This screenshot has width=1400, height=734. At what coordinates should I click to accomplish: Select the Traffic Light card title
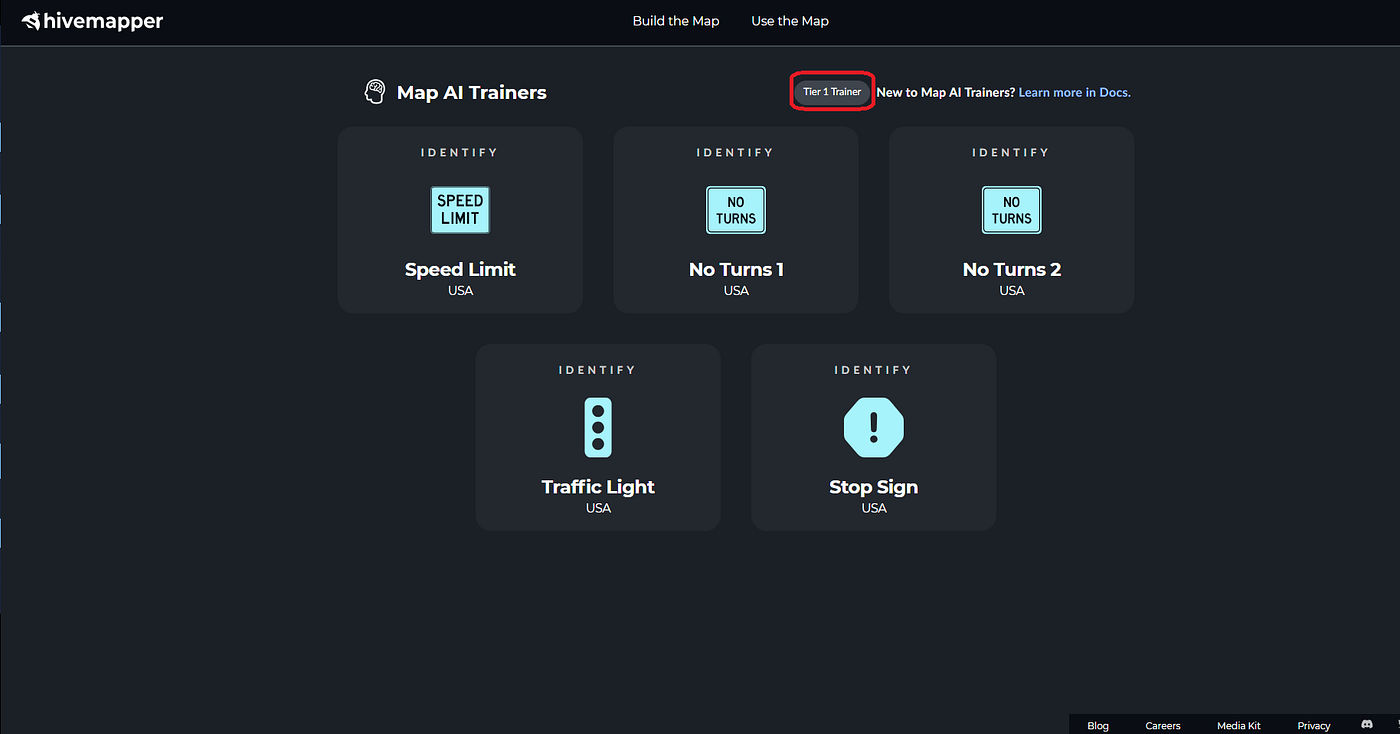pos(598,487)
